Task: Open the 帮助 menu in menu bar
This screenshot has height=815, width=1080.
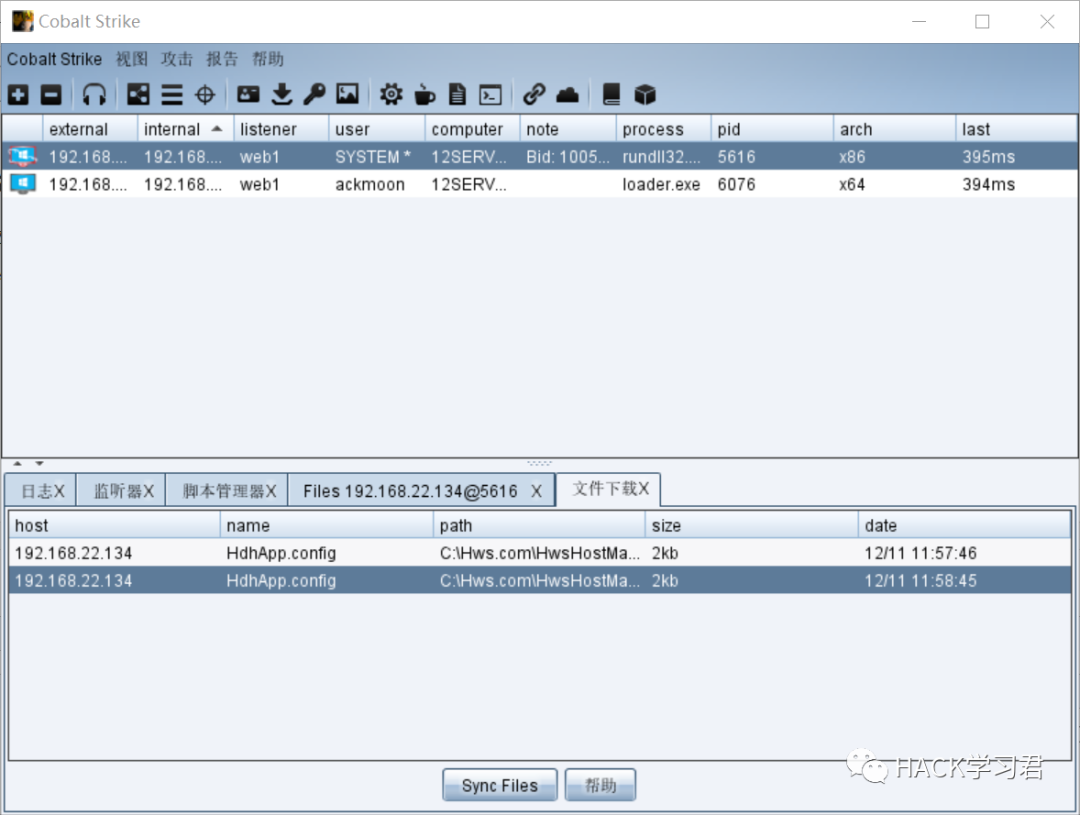Action: (x=268, y=59)
